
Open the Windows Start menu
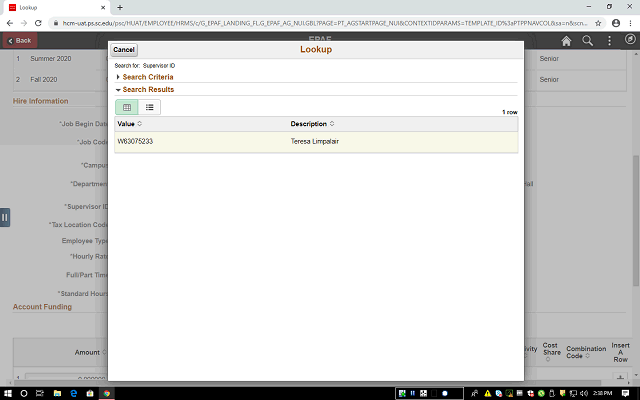tap(8, 393)
